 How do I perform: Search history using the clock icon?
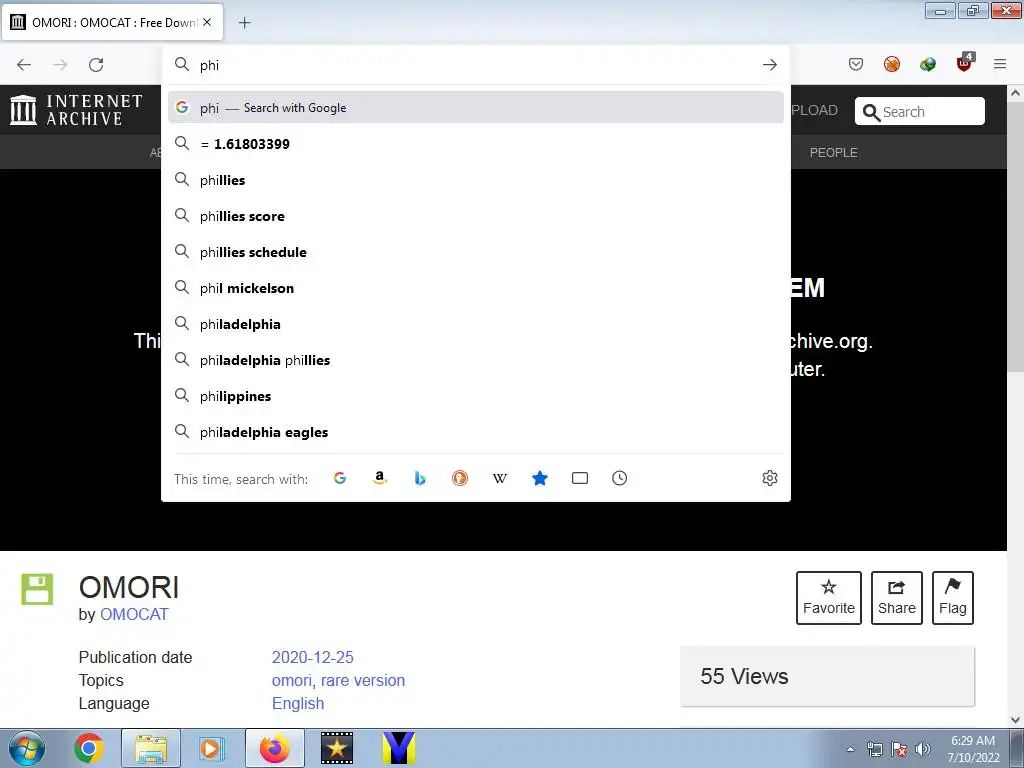point(620,478)
